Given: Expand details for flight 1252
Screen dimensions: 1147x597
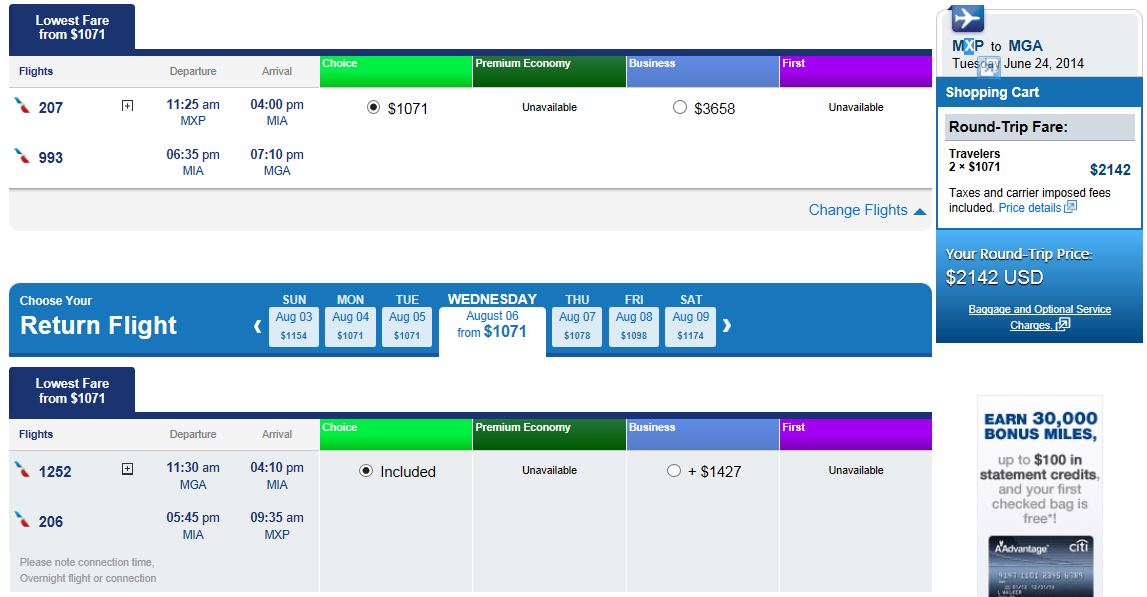Looking at the screenshot, I should coord(127,469).
